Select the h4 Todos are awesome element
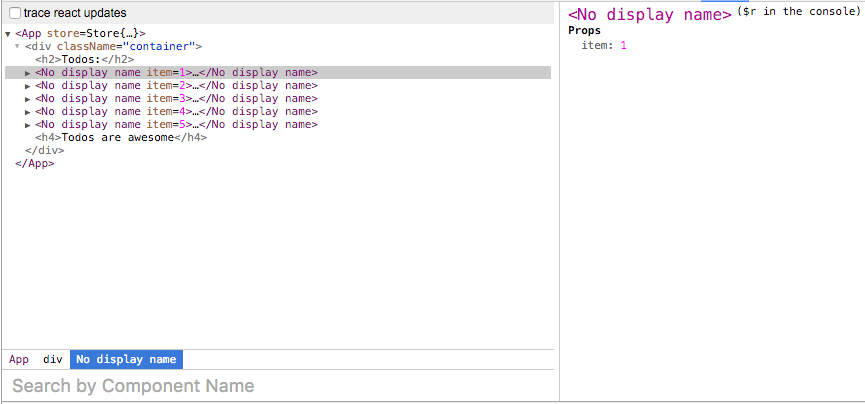Image resolution: width=865 pixels, height=404 pixels. coord(120,138)
